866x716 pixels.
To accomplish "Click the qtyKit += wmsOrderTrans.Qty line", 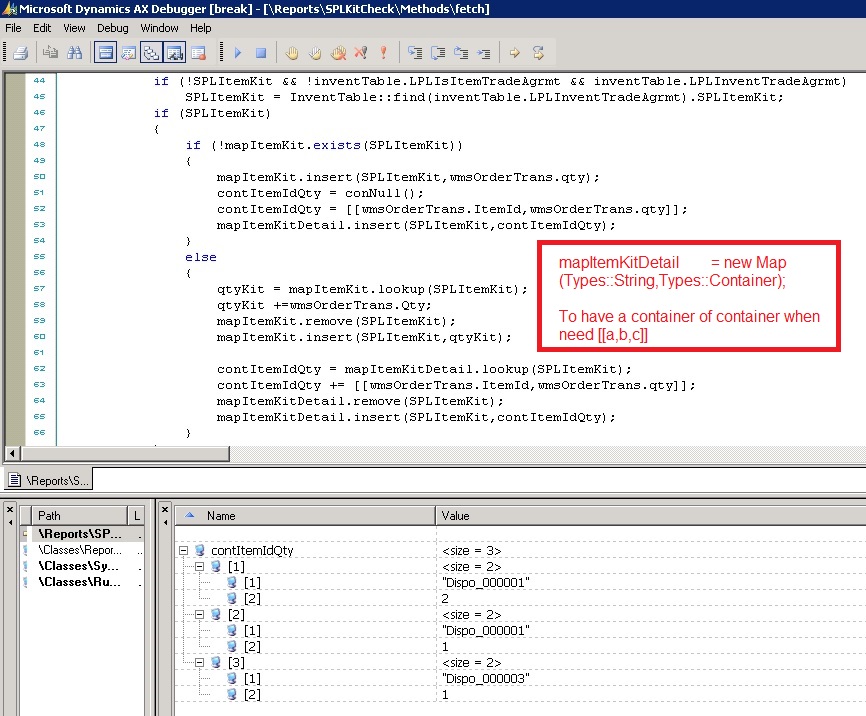I will pyautogui.click(x=324, y=305).
